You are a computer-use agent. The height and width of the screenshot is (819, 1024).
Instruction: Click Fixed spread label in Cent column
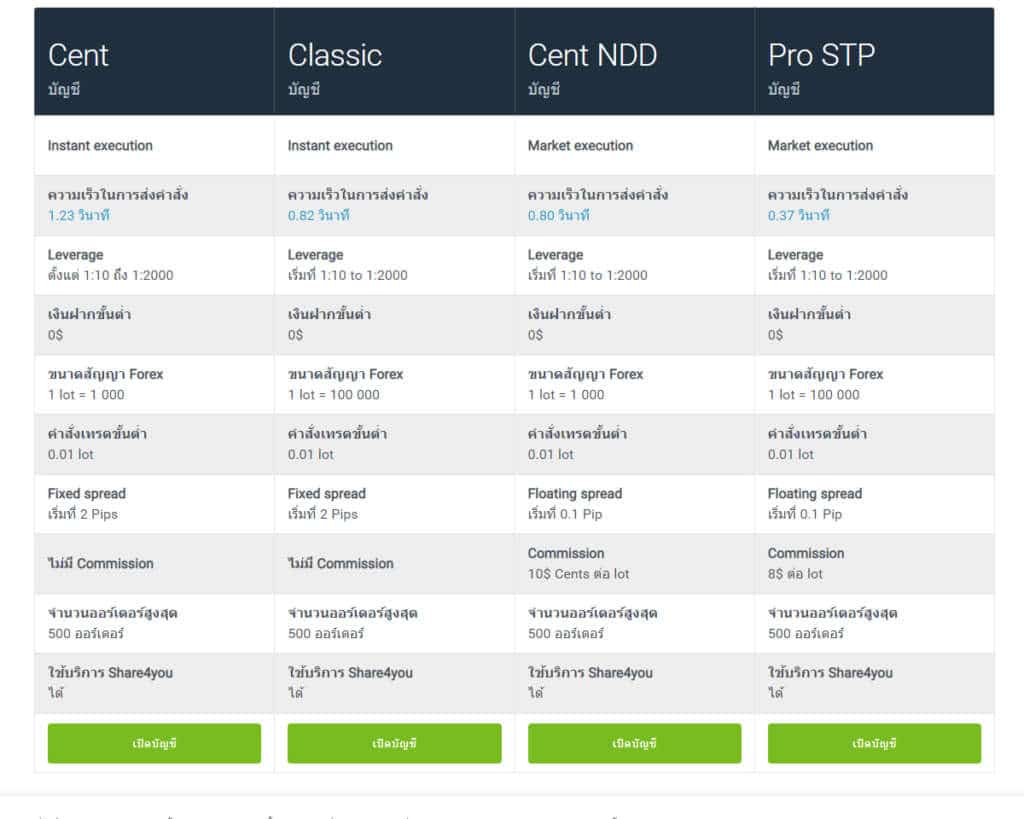(x=87, y=494)
